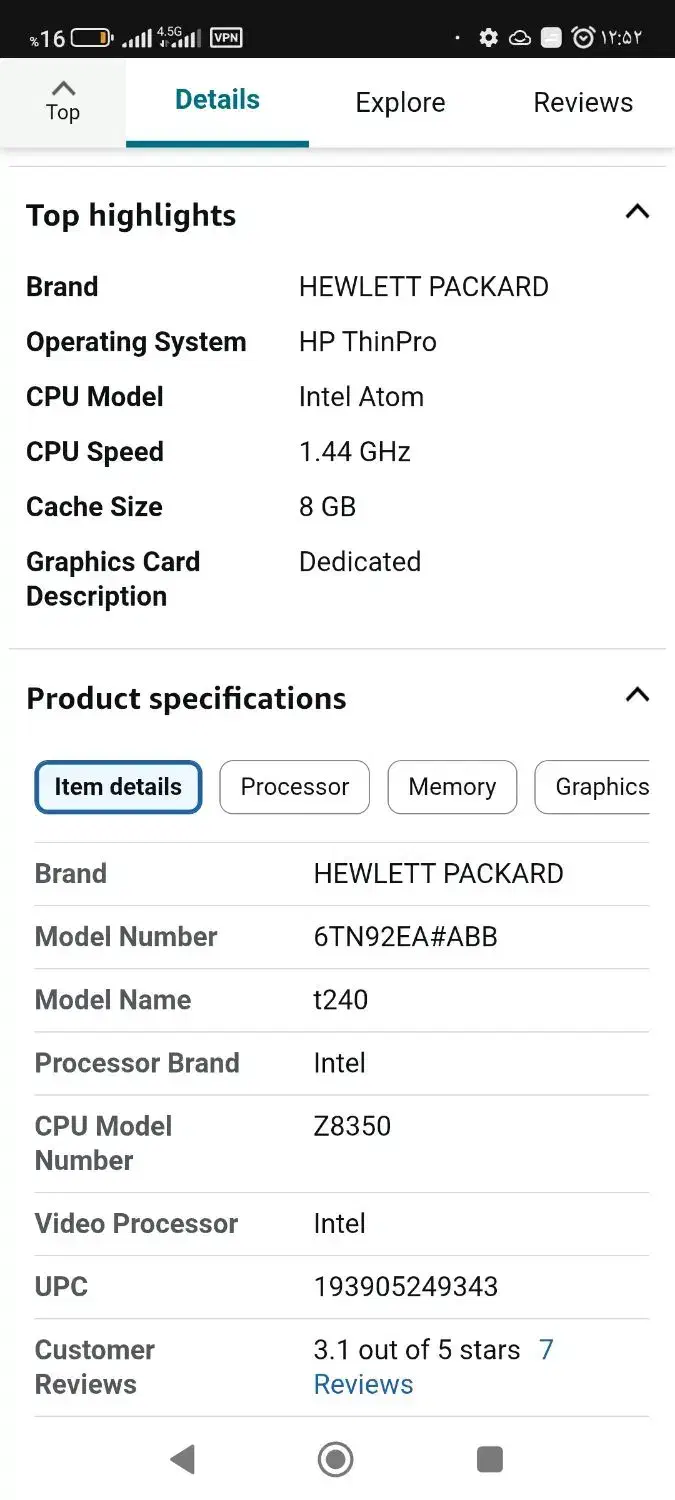Tap the VPN indicator in status bar
The height and width of the screenshot is (1500, 675).
click(227, 38)
